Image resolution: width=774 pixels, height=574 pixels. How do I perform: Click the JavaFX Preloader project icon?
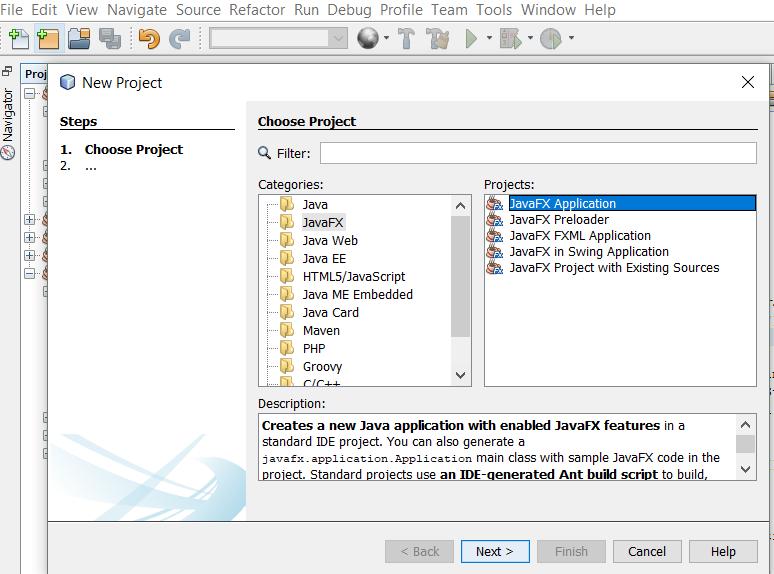pyautogui.click(x=495, y=220)
